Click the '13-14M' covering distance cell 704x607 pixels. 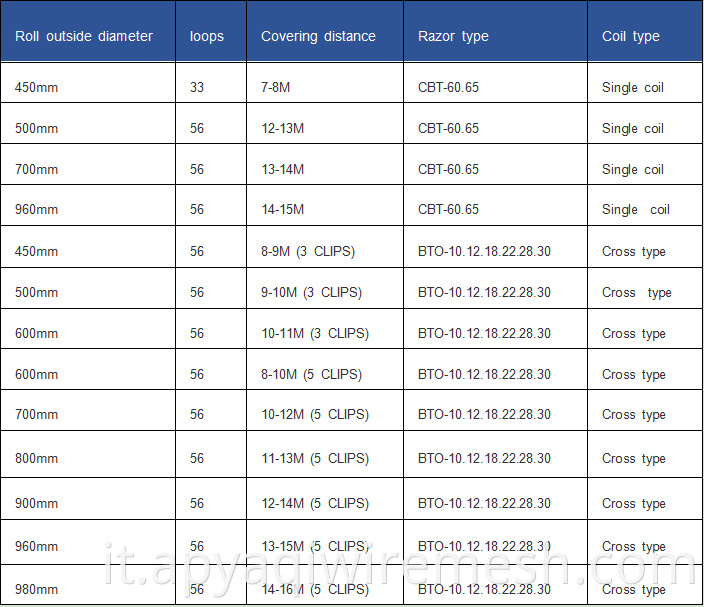[325, 164]
